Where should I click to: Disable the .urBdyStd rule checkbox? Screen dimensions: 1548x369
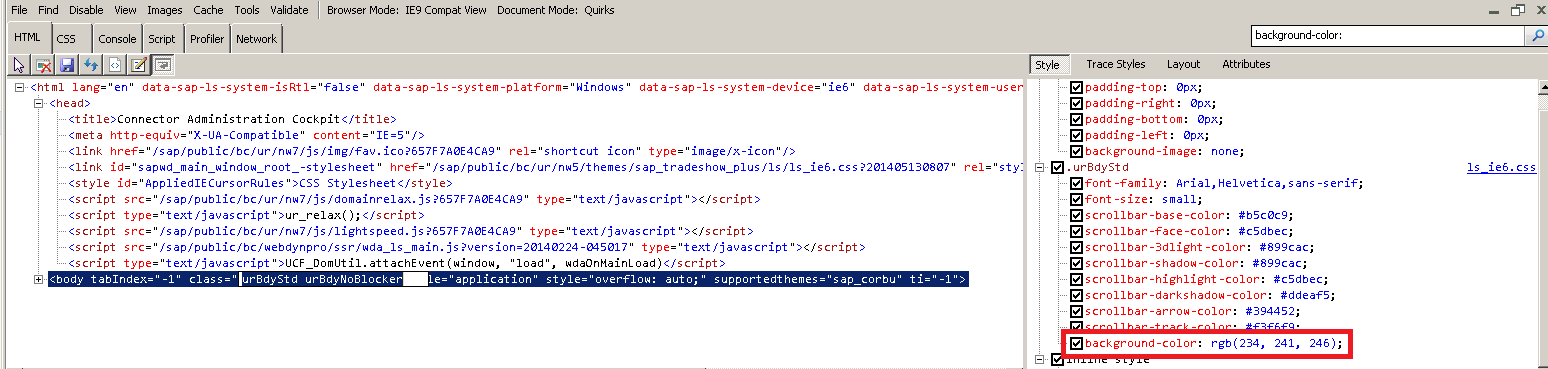1058,167
